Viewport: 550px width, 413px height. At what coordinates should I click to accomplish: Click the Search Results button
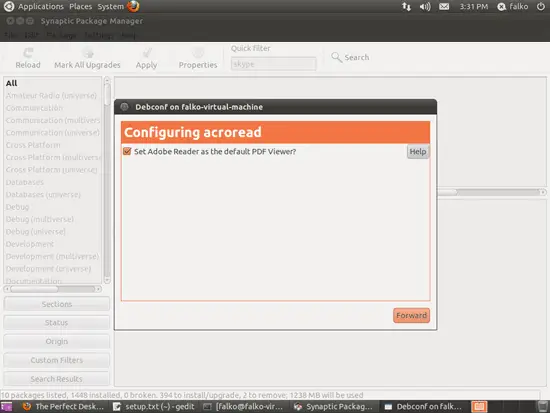[56, 379]
